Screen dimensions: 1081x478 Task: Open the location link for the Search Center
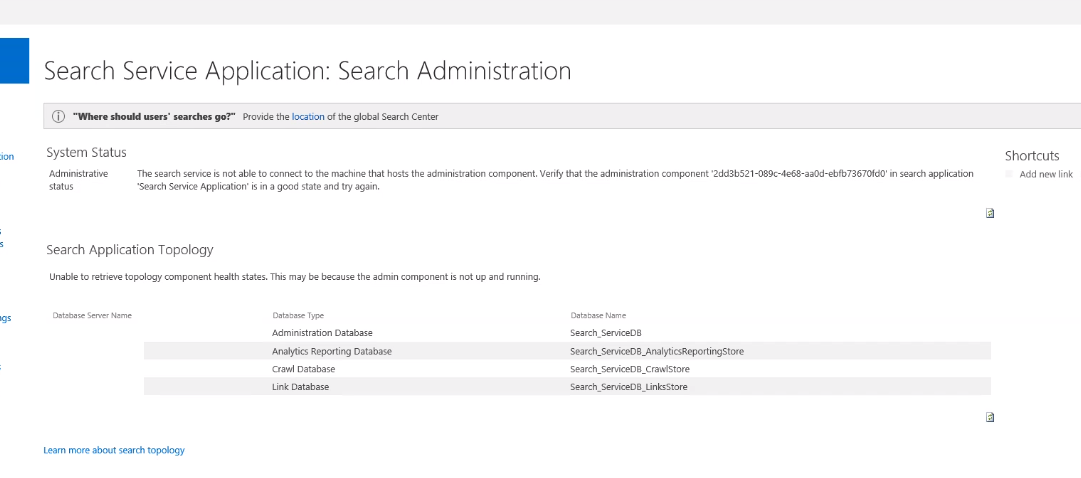[308, 117]
